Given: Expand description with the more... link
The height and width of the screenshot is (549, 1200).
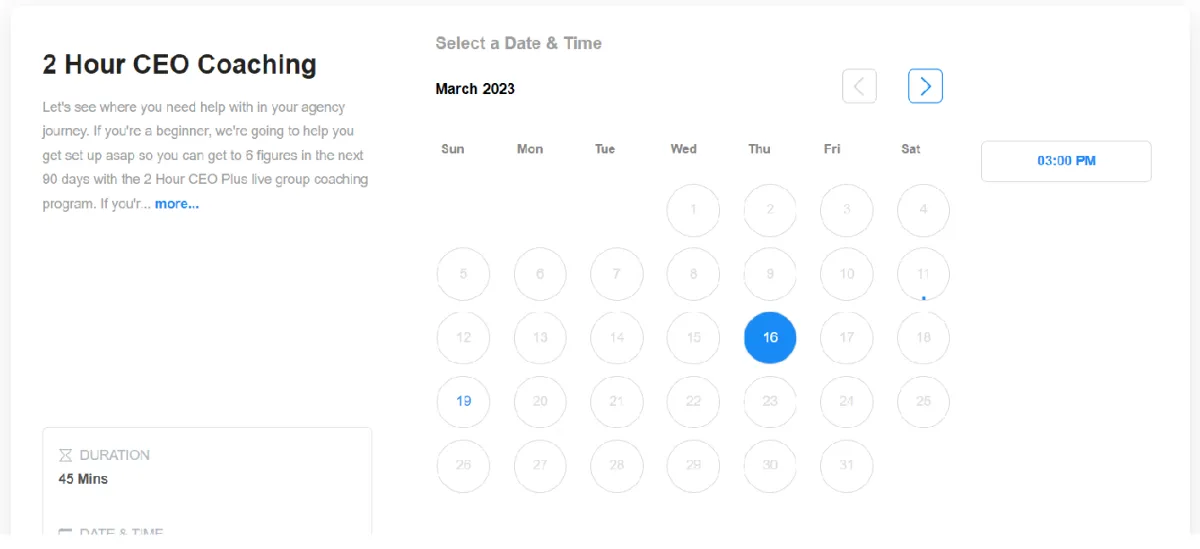Looking at the screenshot, I should [x=177, y=204].
